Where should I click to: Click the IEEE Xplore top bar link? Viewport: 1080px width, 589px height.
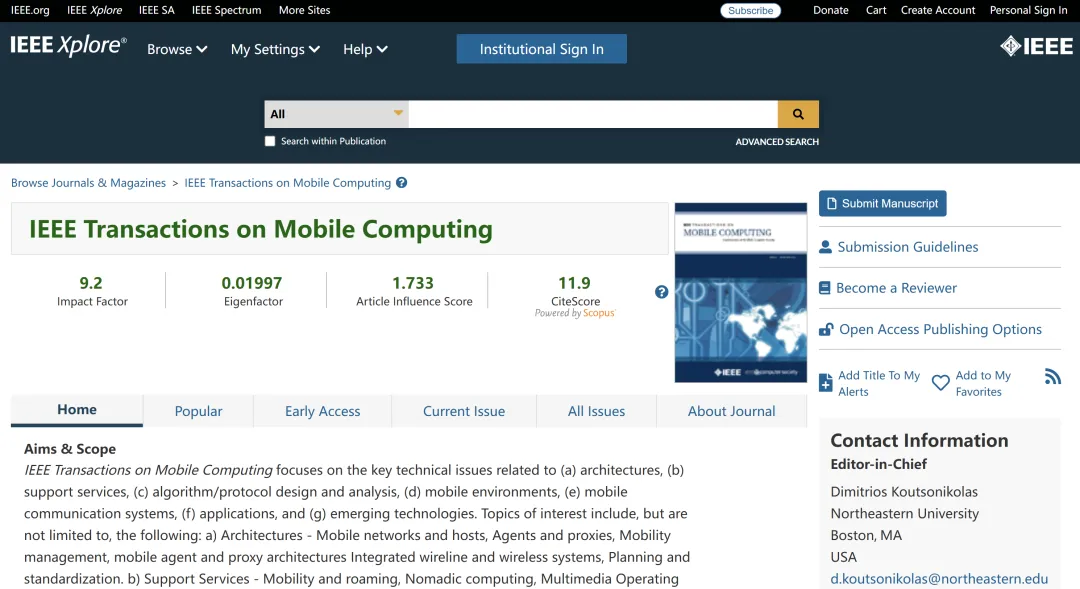94,10
